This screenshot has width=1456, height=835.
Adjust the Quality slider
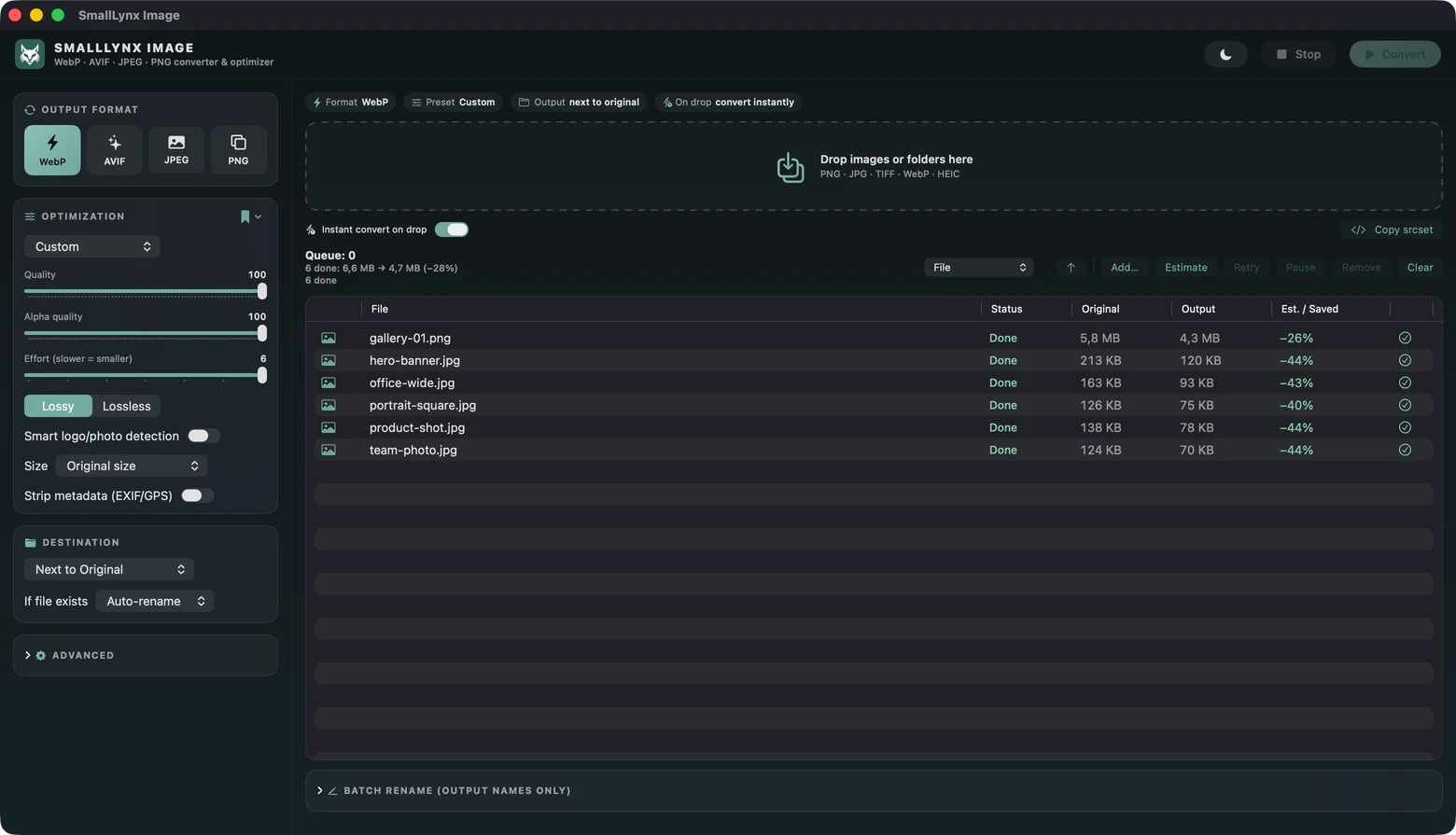coord(146,292)
